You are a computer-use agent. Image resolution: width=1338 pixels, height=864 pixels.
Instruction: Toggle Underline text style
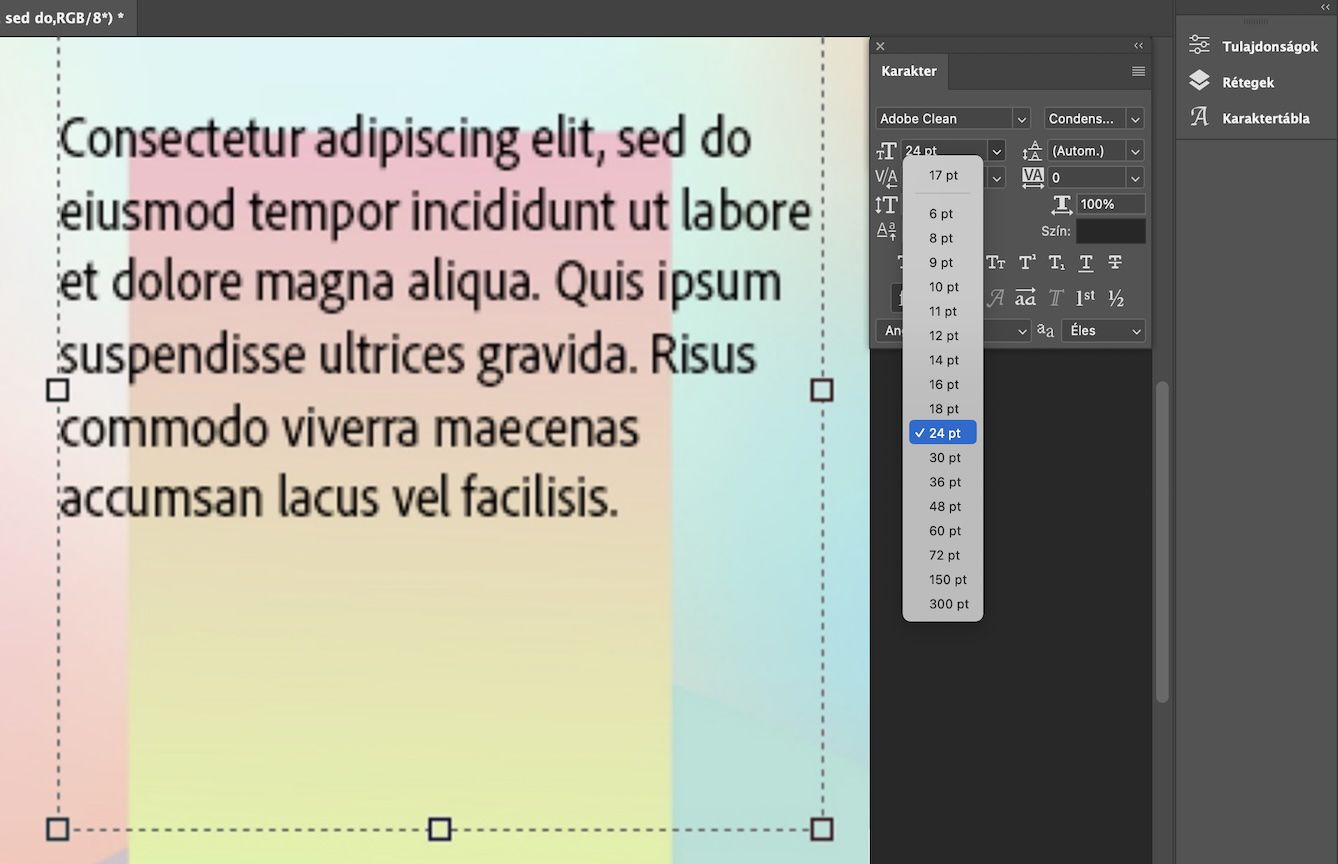(x=1086, y=263)
